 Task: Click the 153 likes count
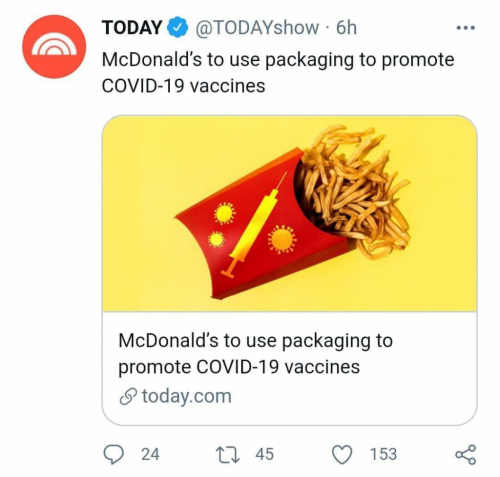click(x=383, y=454)
